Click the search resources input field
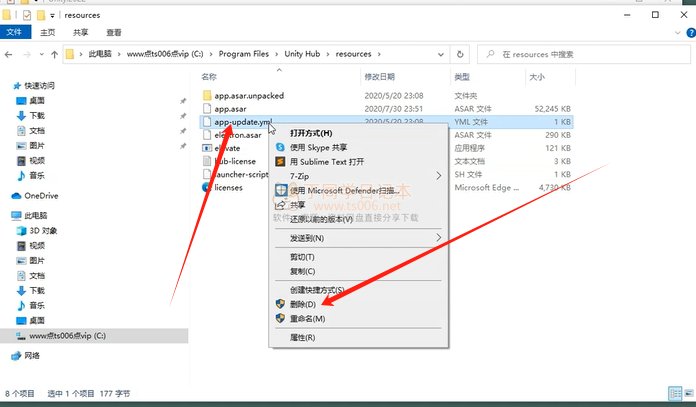 coord(584,54)
